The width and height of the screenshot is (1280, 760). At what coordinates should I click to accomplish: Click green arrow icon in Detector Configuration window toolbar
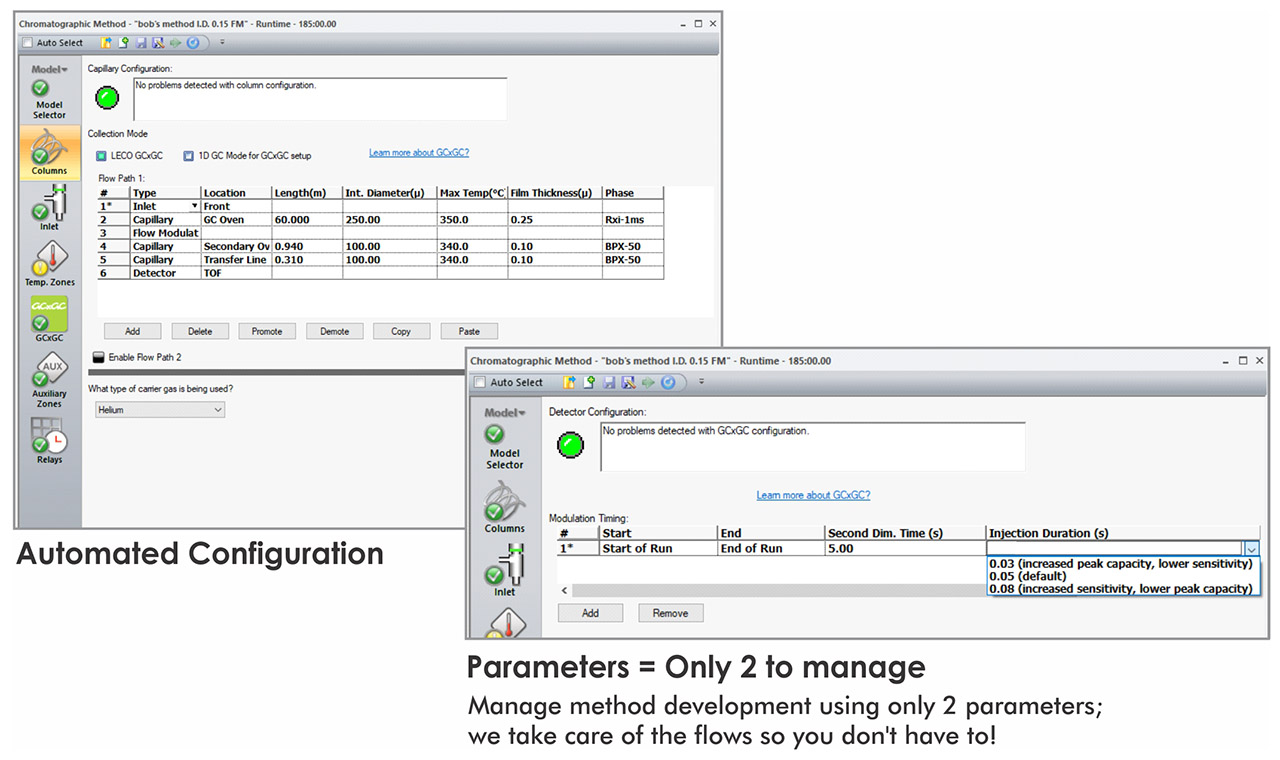(x=648, y=382)
